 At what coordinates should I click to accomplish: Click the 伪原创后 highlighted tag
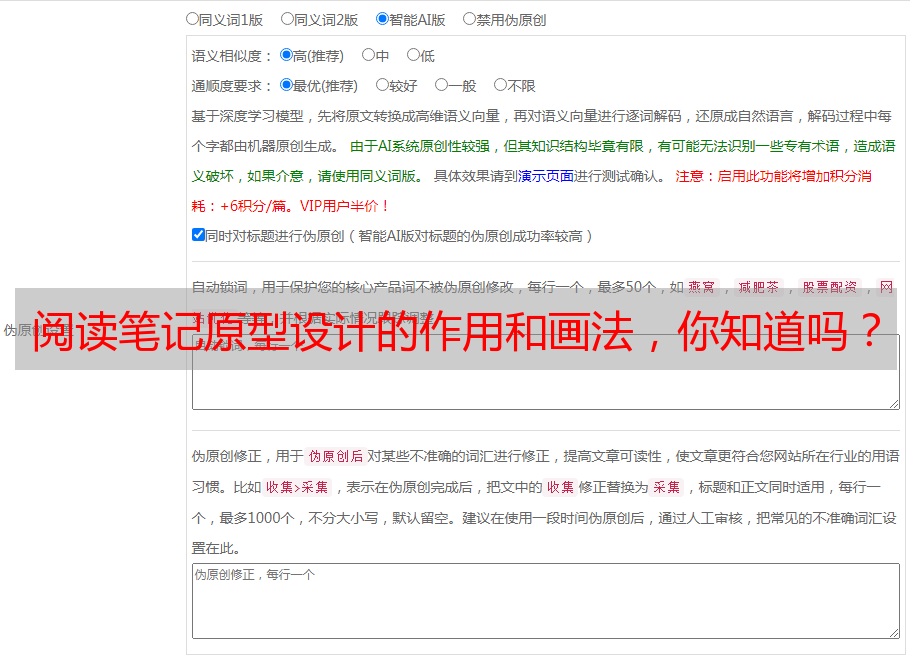tap(336, 456)
